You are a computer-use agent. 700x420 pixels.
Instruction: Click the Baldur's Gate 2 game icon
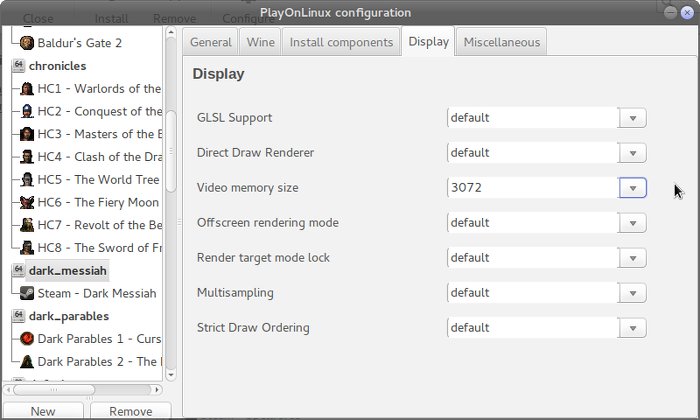27,43
